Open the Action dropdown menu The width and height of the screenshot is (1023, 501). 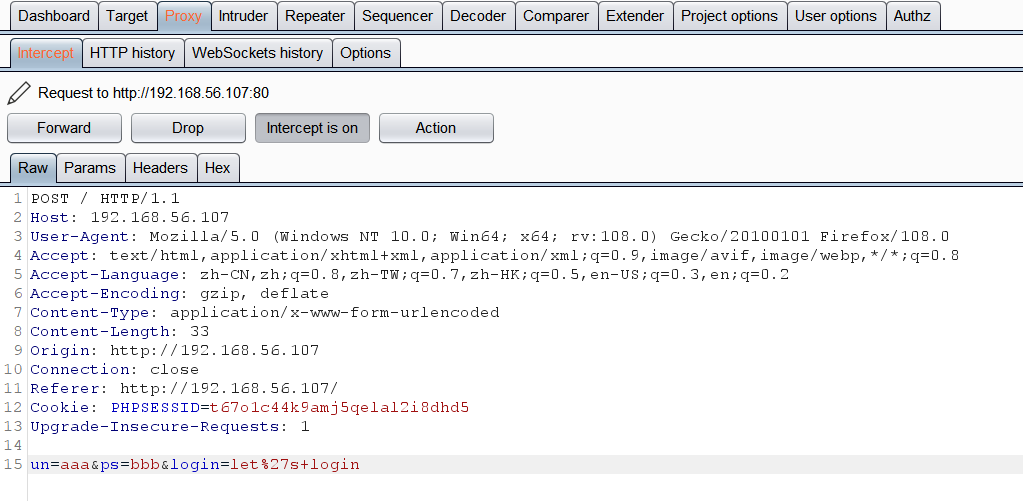tap(436, 128)
